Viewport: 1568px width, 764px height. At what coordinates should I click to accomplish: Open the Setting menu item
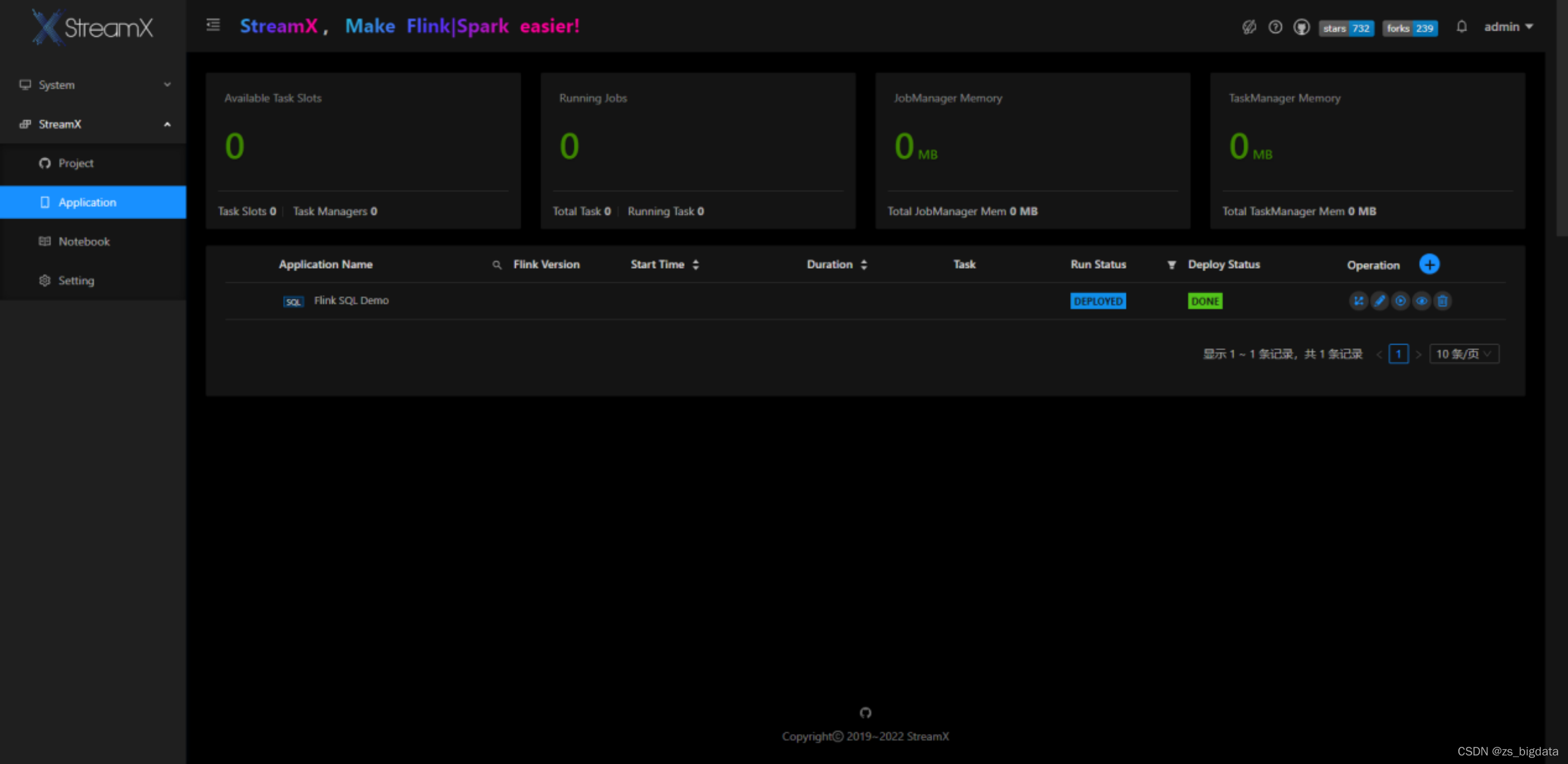tap(76, 281)
